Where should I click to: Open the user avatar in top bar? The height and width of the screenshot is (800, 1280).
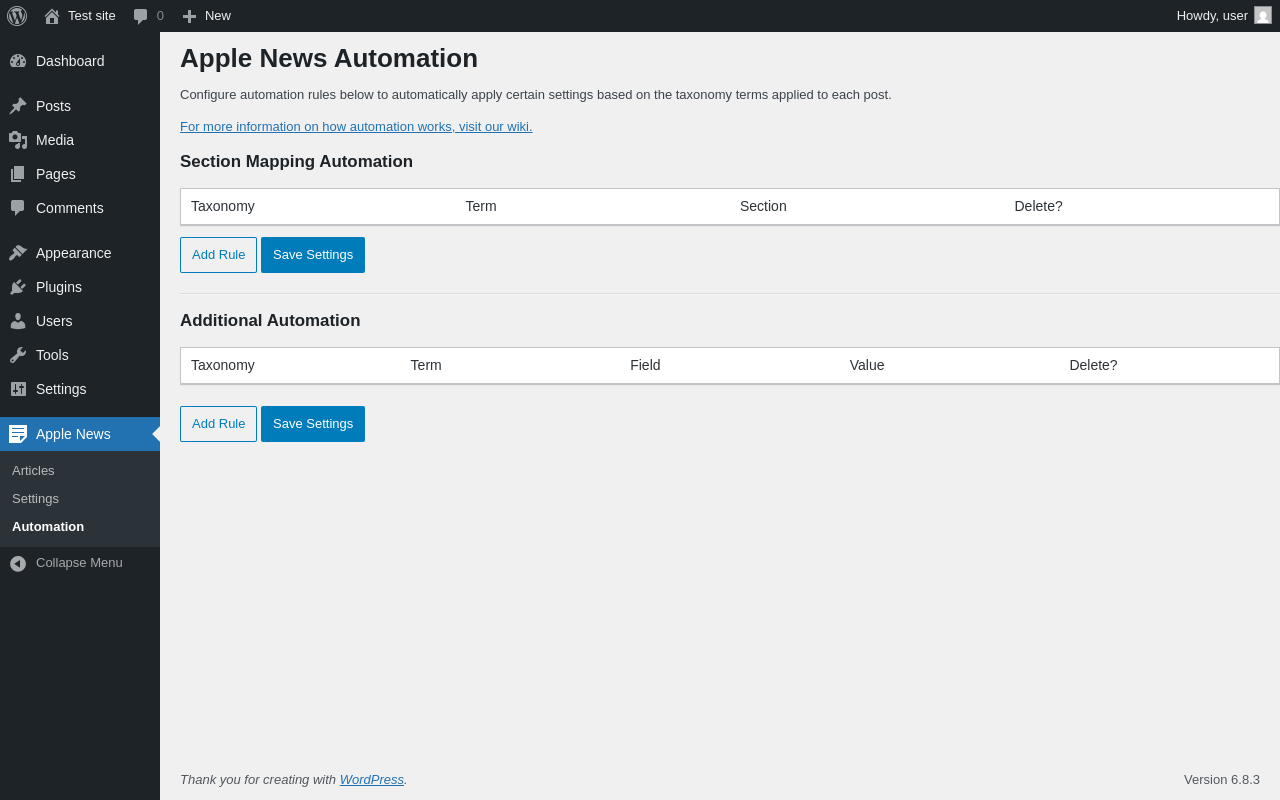(1263, 15)
